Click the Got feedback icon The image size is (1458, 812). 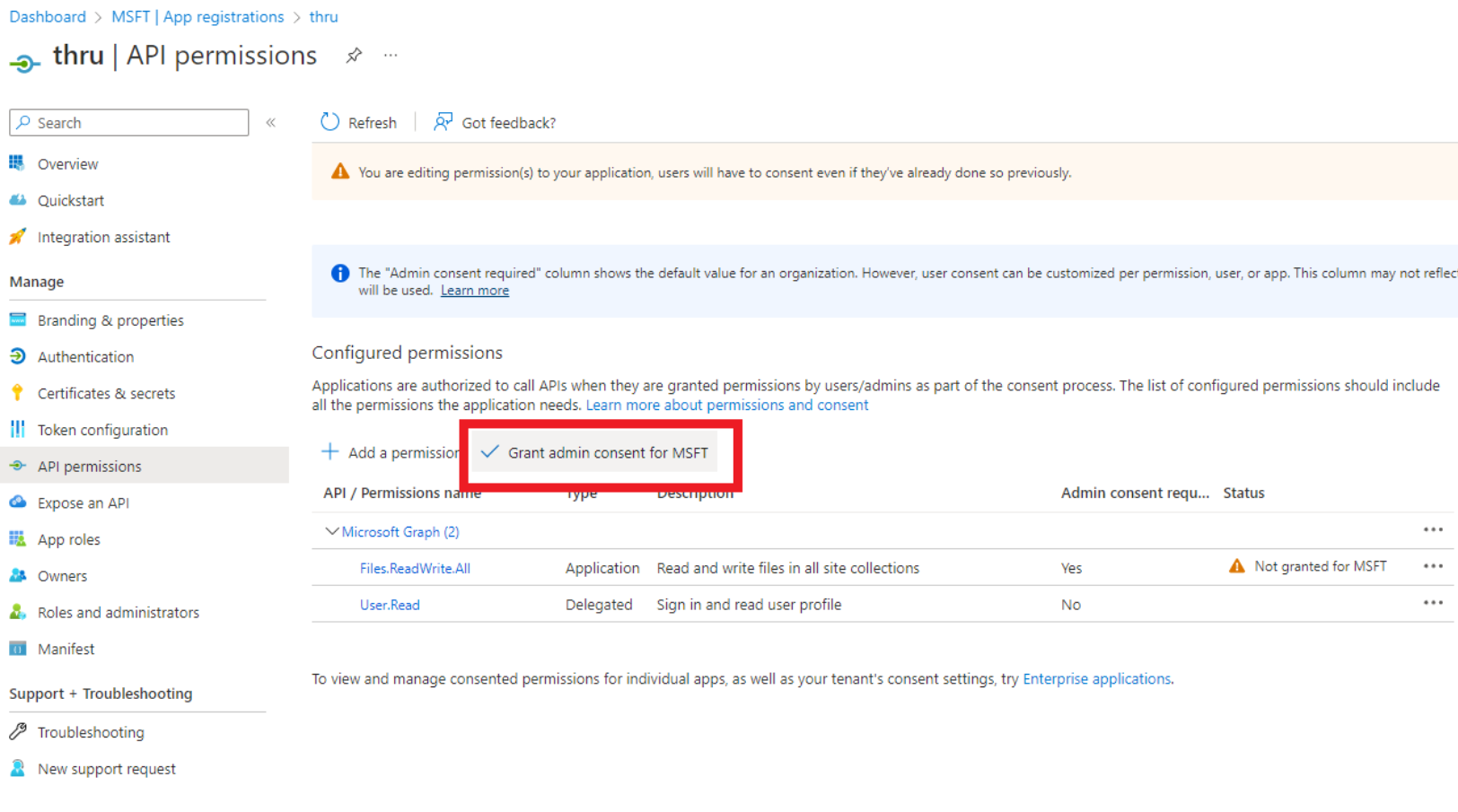[x=443, y=122]
